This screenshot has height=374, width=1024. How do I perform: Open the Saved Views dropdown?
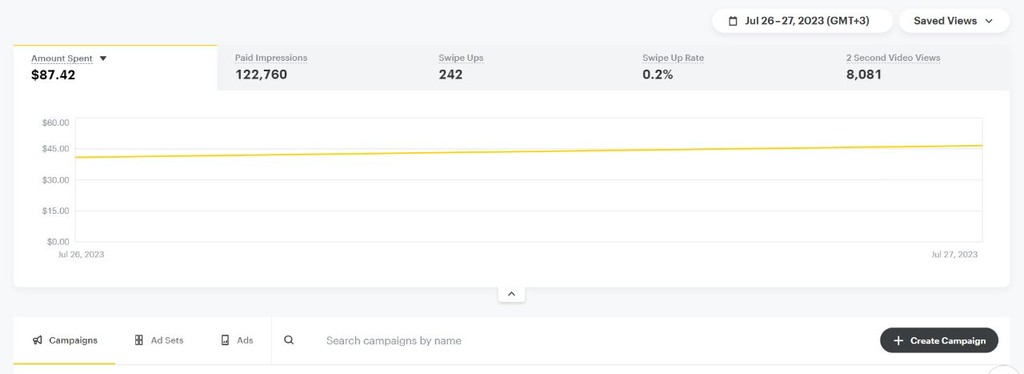pos(954,21)
